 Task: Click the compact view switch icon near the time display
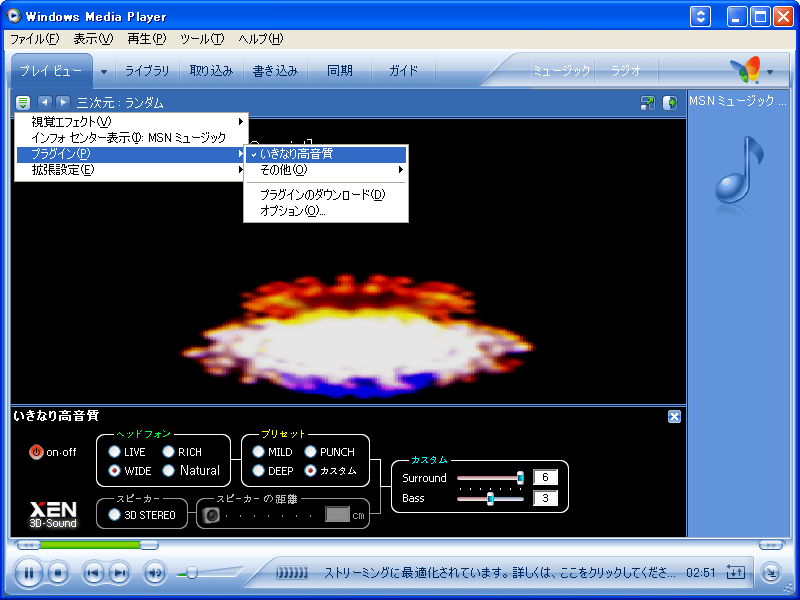(735, 572)
